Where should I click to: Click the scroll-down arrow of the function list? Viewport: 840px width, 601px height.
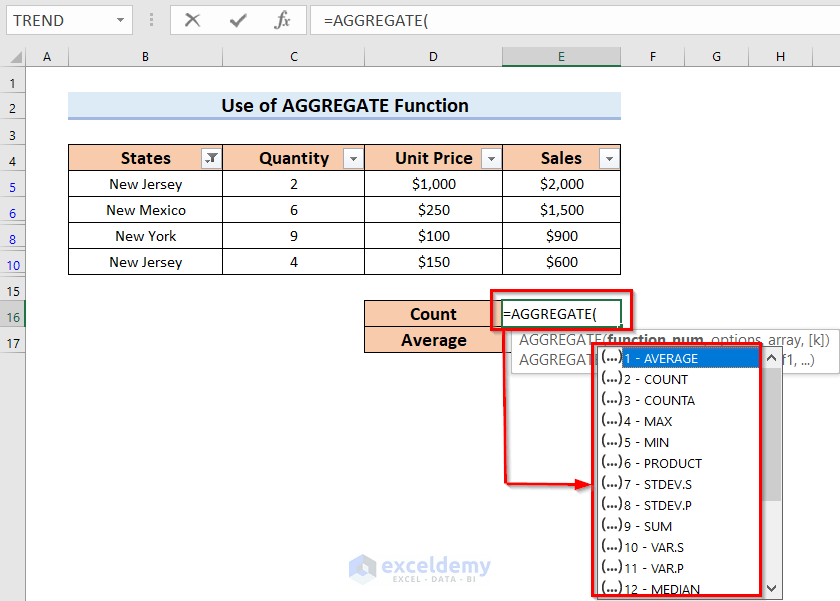click(772, 588)
